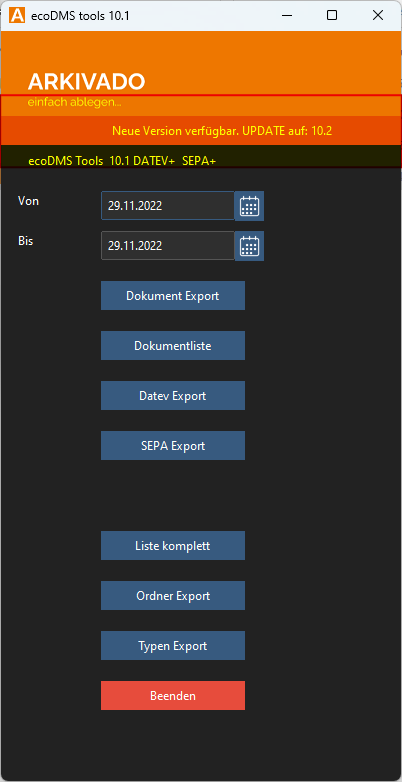Open the calendar picker for Von date
The height and width of the screenshot is (782, 402).
pos(249,206)
